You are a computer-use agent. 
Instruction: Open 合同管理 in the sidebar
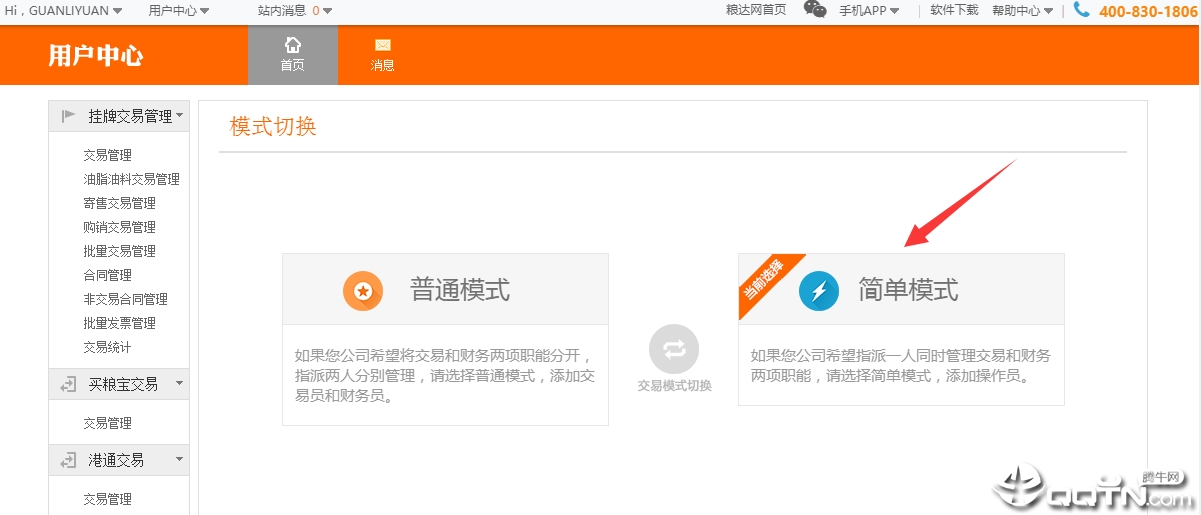(107, 275)
